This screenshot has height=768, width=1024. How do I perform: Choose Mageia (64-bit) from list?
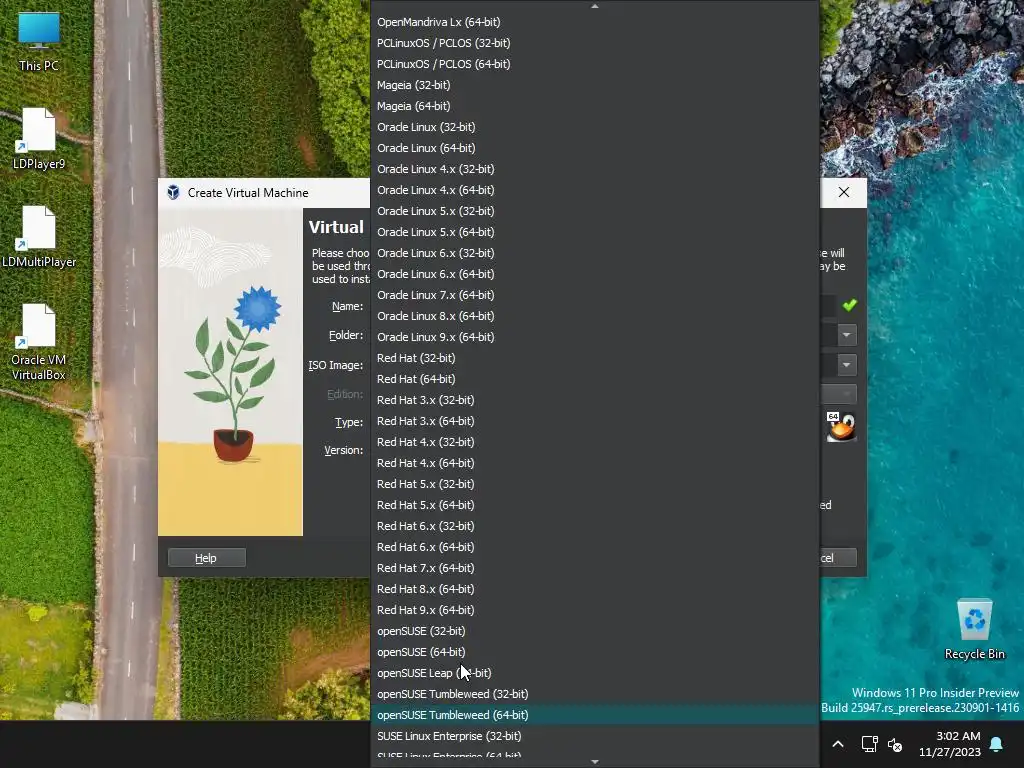[x=594, y=106]
